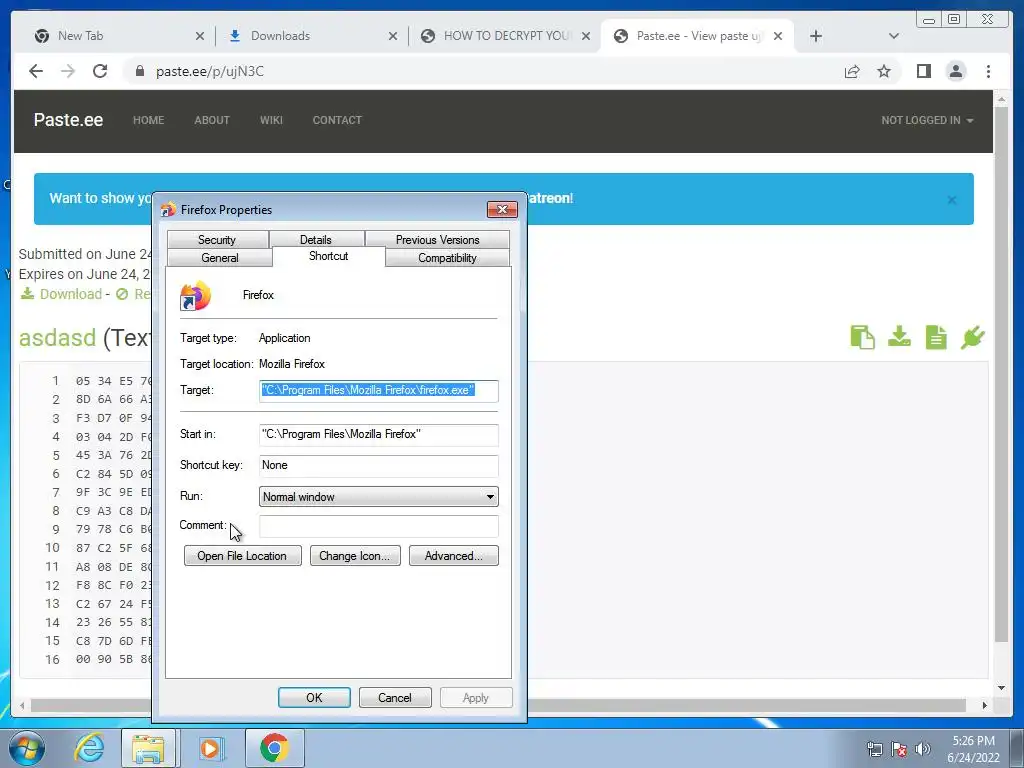Open the Compatibility tab
This screenshot has height=768, width=1024.
447,258
